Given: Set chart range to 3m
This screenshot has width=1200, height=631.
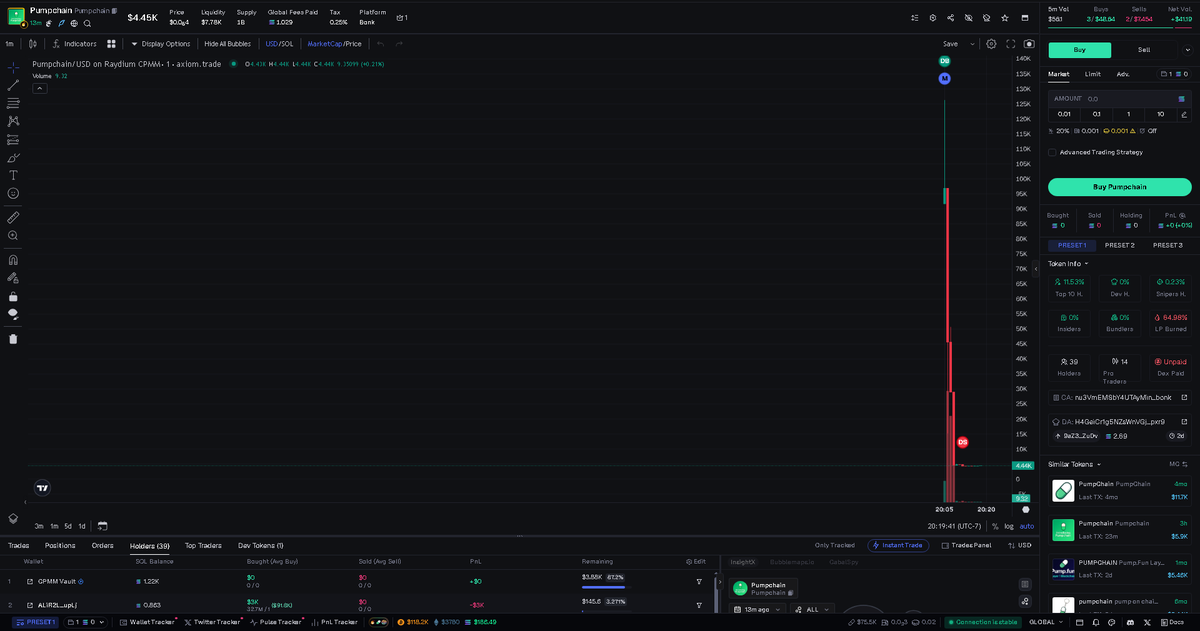Looking at the screenshot, I should (x=39, y=526).
